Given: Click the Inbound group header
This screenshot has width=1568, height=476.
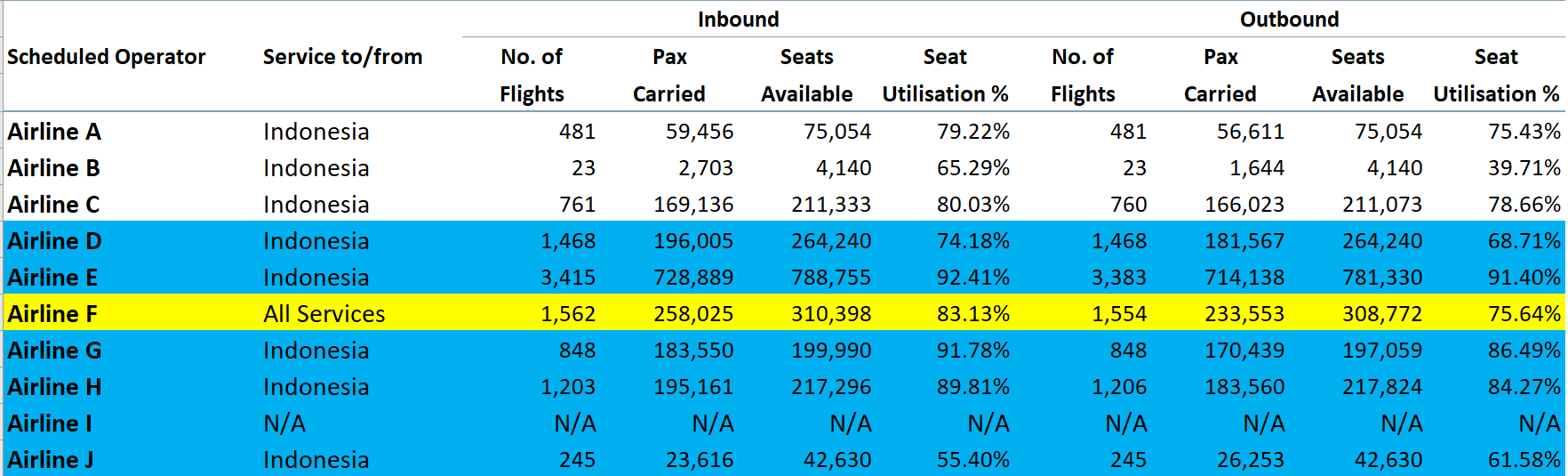Looking at the screenshot, I should 738,19.
